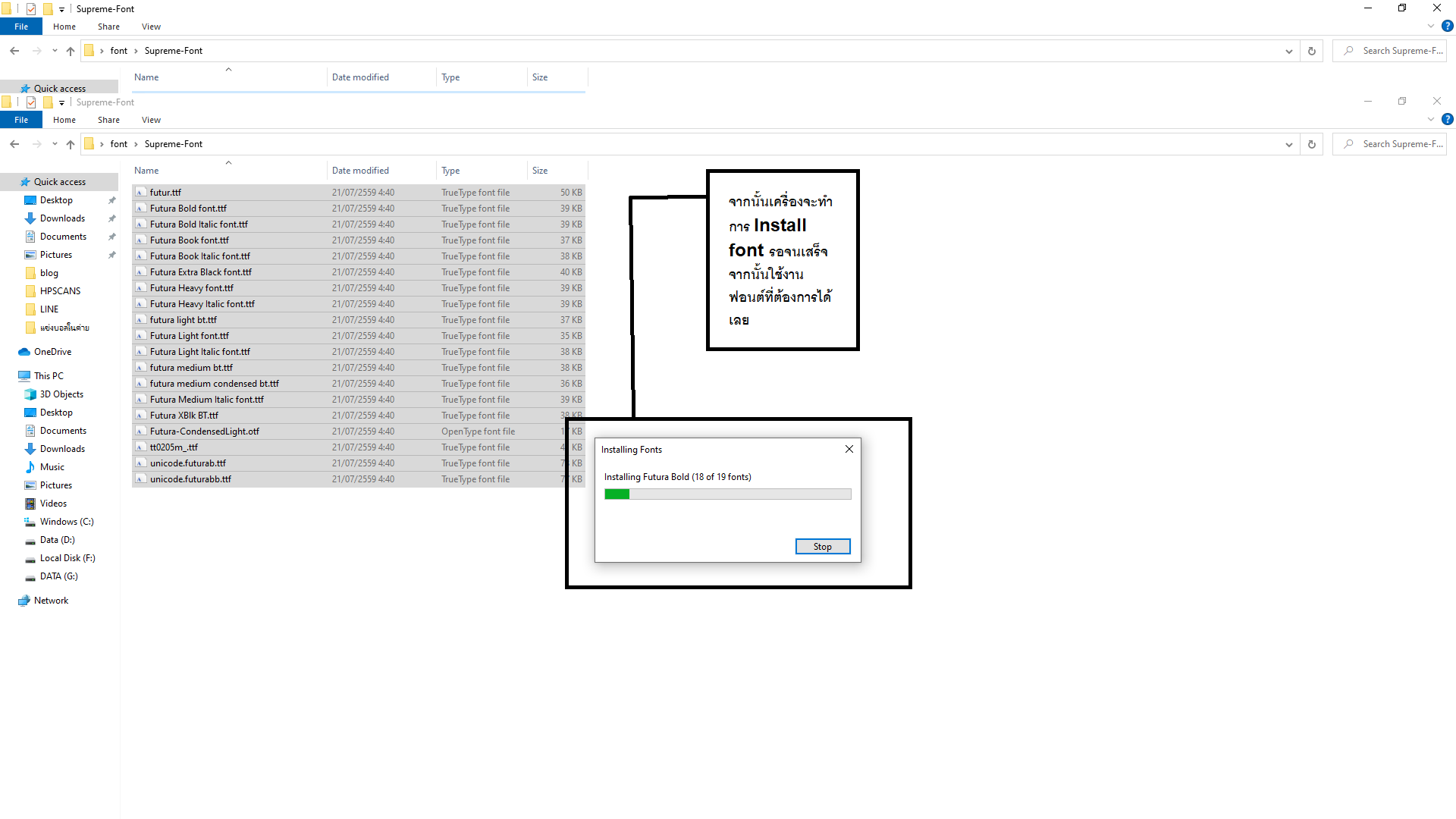Open the HPSCANS folder in navigation pane
The width and height of the screenshot is (1456, 819).
(60, 291)
